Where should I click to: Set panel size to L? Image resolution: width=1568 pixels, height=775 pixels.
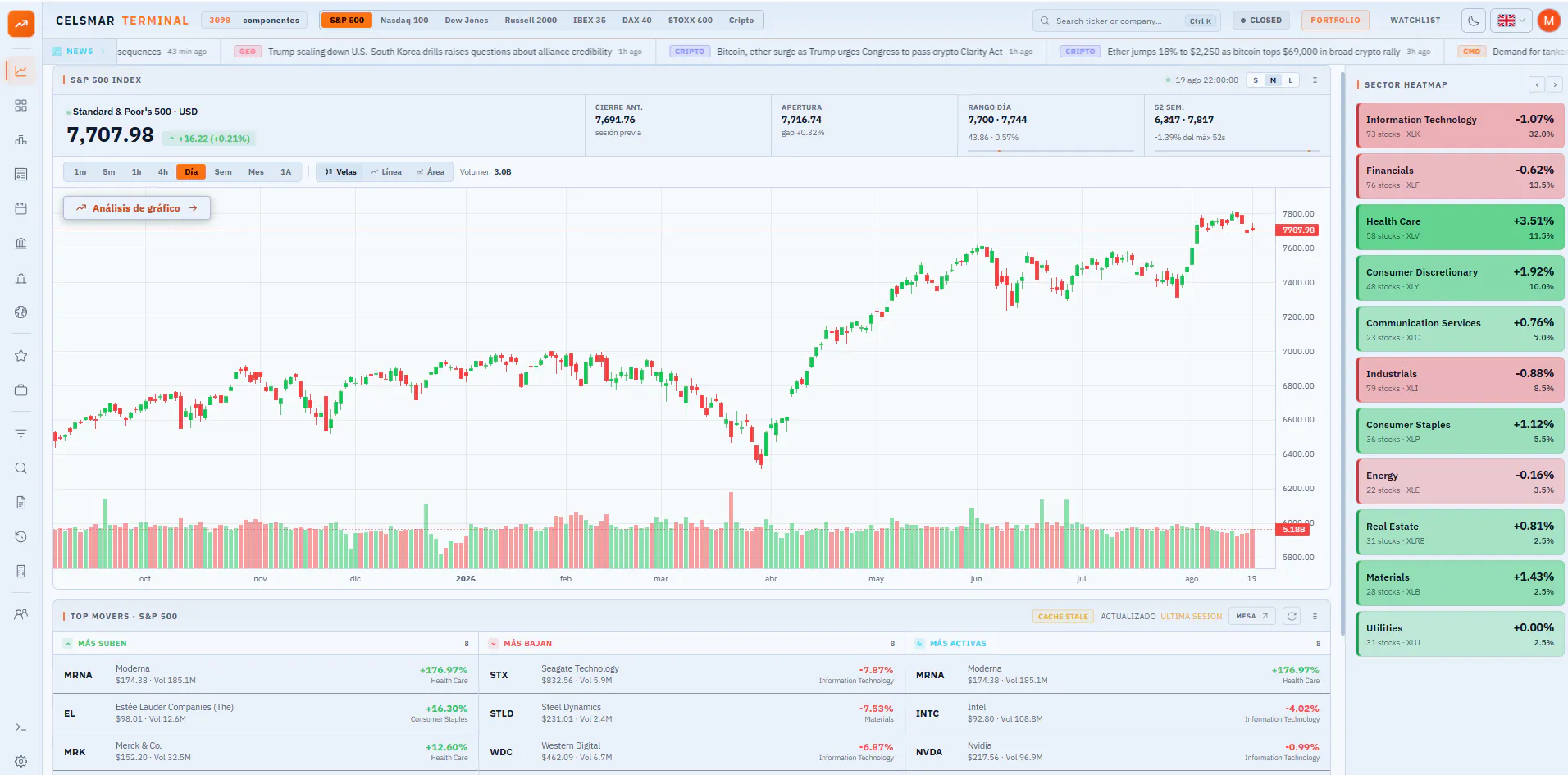point(1291,80)
